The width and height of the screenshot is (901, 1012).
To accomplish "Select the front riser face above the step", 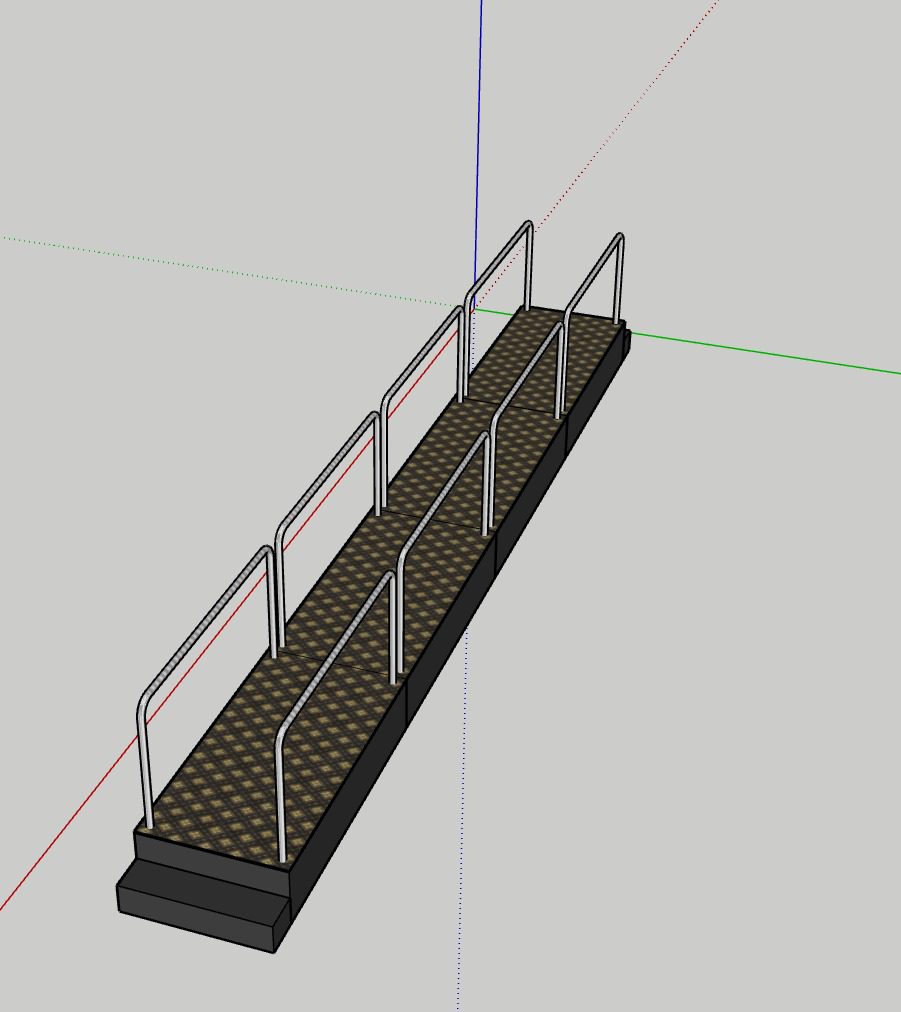I will 210,858.
